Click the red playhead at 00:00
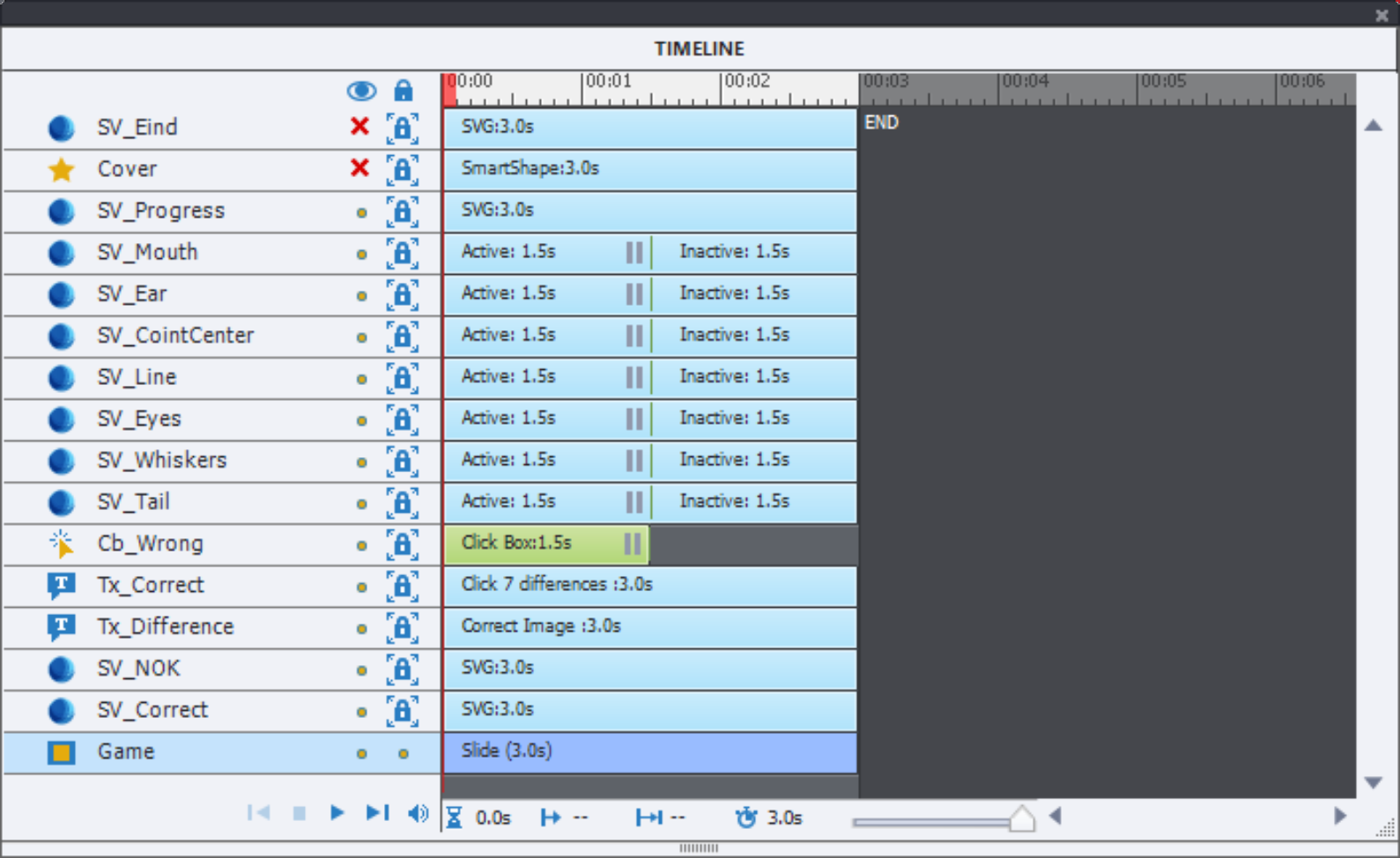This screenshot has height=858, width=1400. tap(450, 88)
